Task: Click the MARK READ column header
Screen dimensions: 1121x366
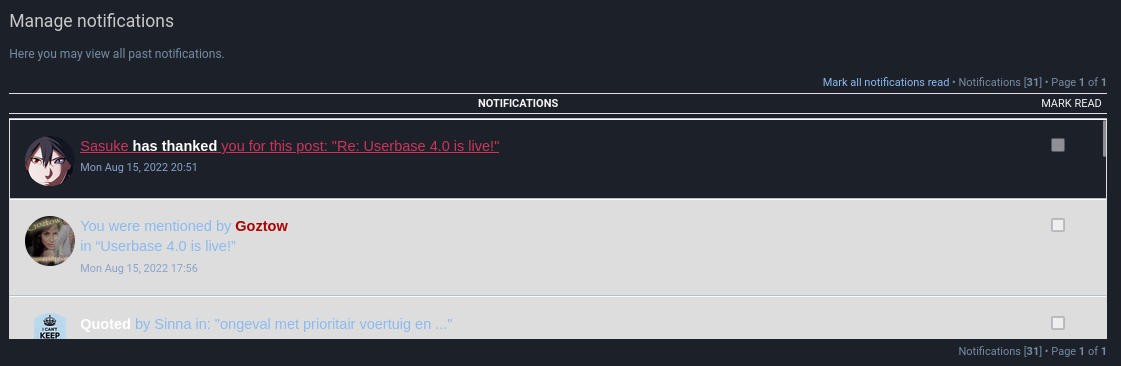Action: pos(1071,104)
